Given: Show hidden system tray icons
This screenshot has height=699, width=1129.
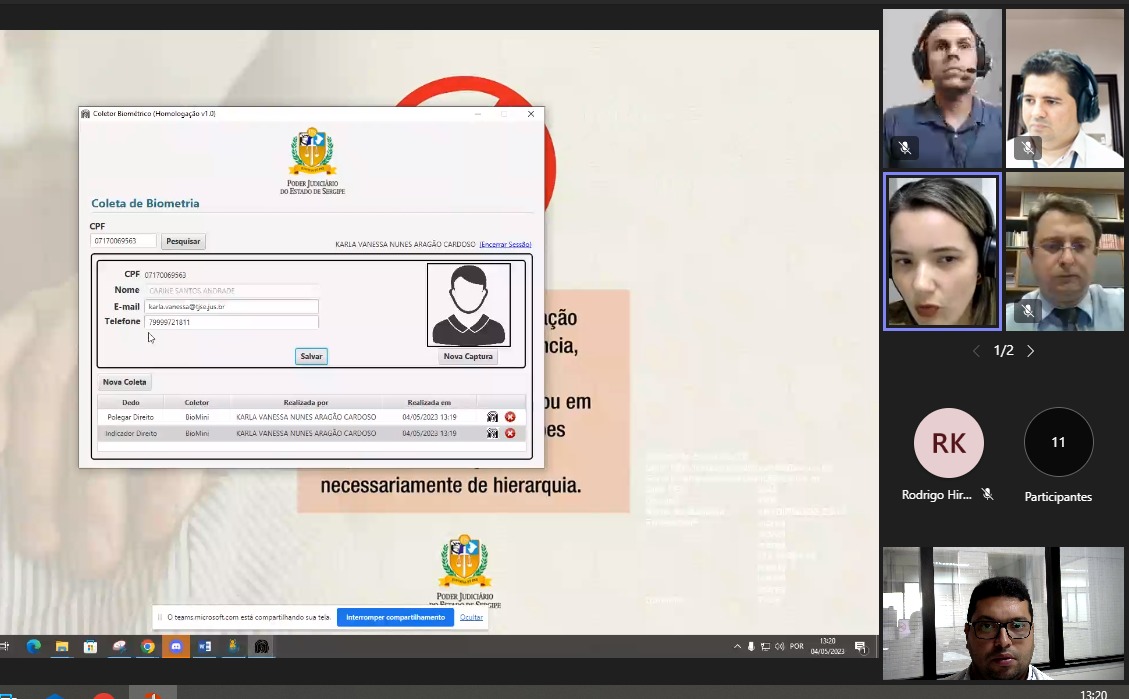Looking at the screenshot, I should (x=737, y=647).
